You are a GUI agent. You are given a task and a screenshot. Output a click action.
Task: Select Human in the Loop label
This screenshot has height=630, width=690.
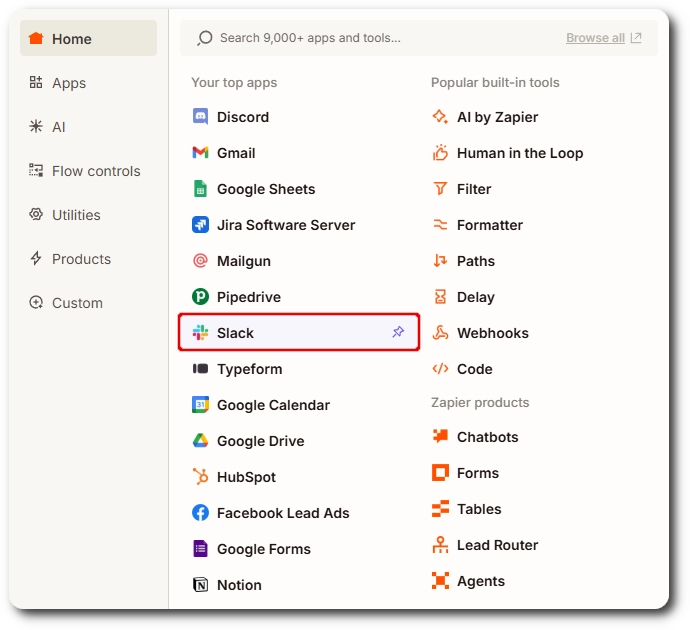(520, 153)
